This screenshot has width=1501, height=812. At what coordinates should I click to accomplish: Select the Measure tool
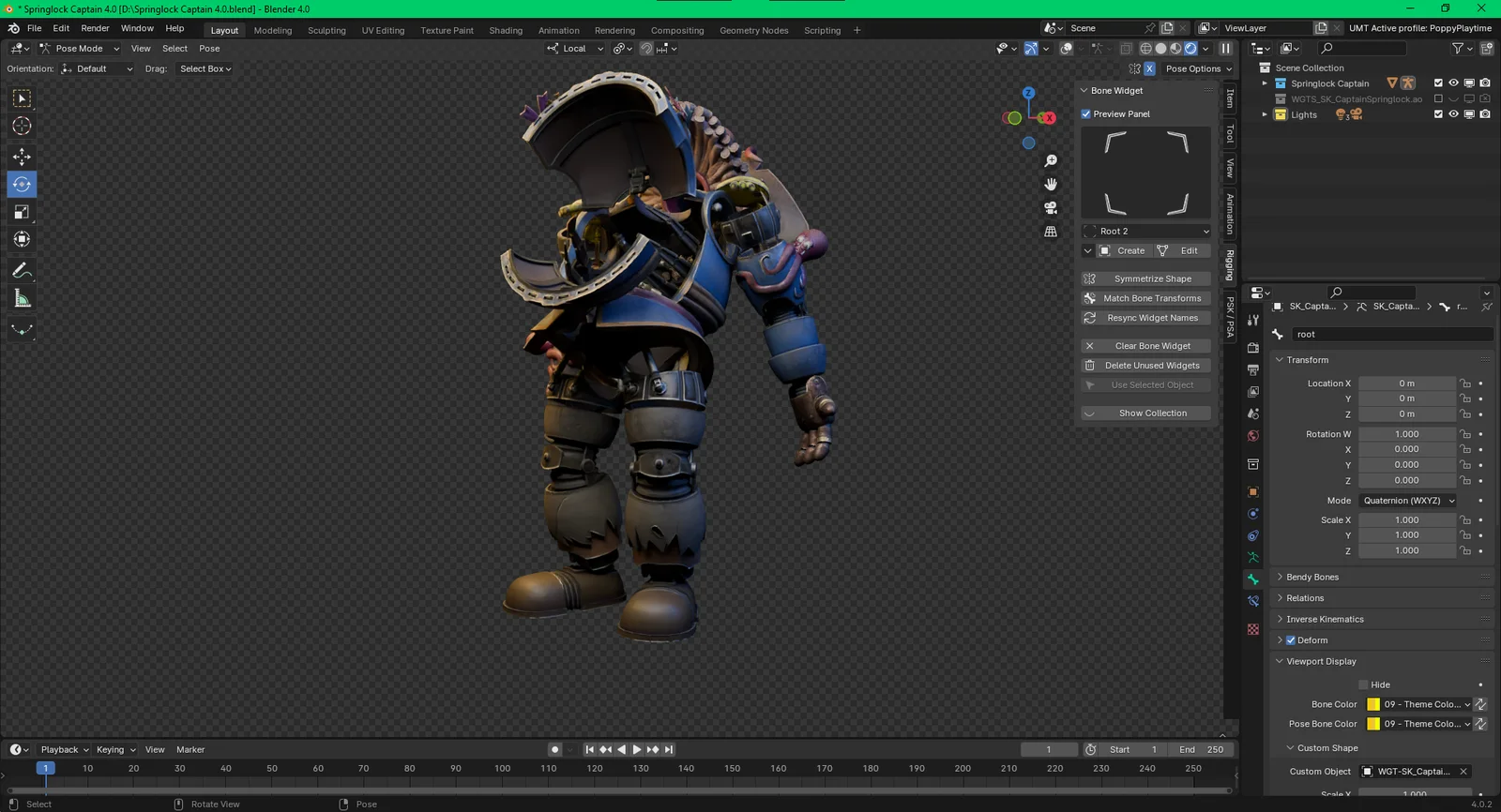coord(22,299)
